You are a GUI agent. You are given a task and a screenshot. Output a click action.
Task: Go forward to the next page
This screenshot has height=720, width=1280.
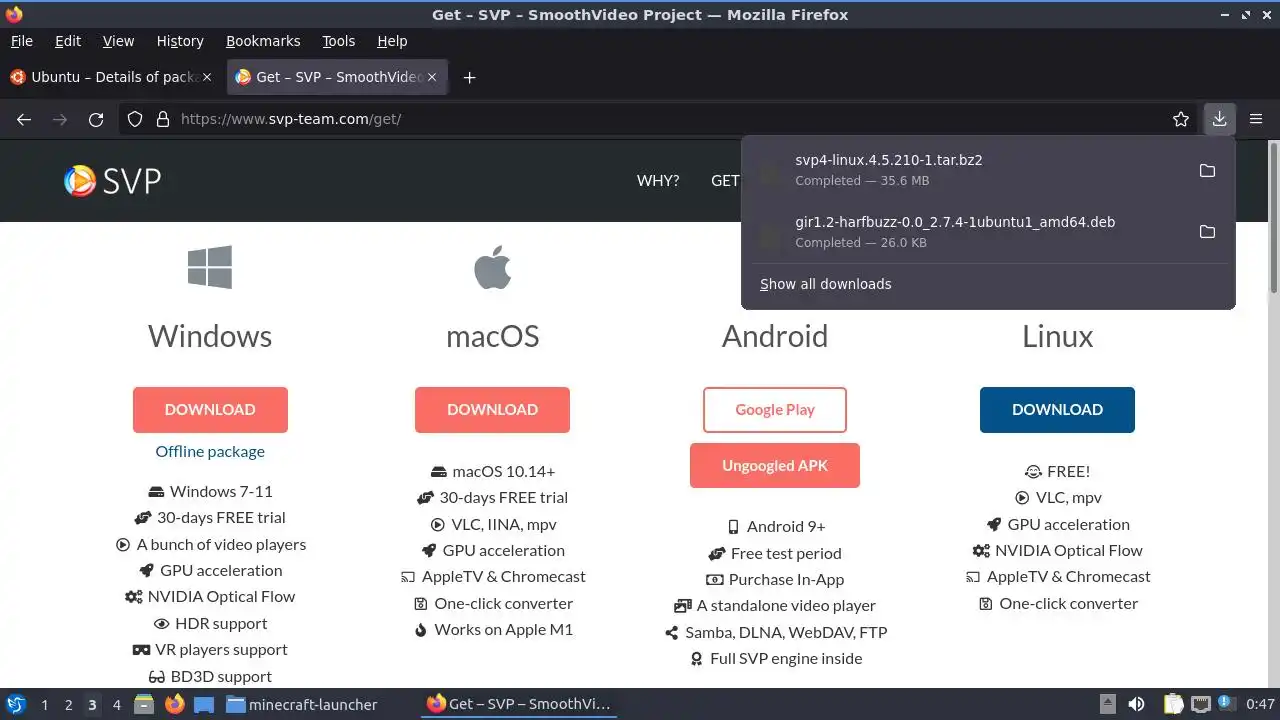pos(60,119)
